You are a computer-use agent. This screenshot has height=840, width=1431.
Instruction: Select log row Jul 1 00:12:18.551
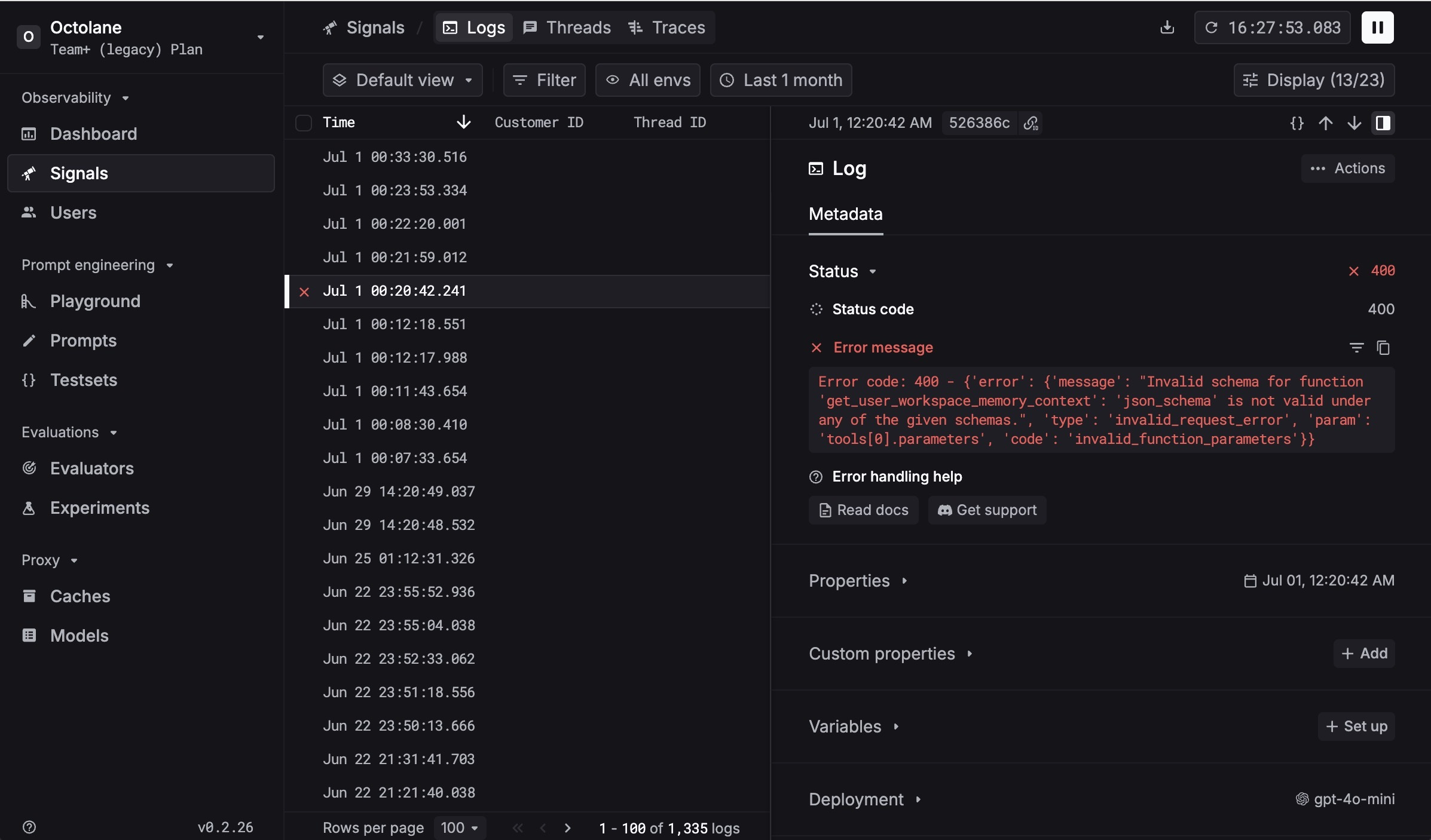coord(395,324)
